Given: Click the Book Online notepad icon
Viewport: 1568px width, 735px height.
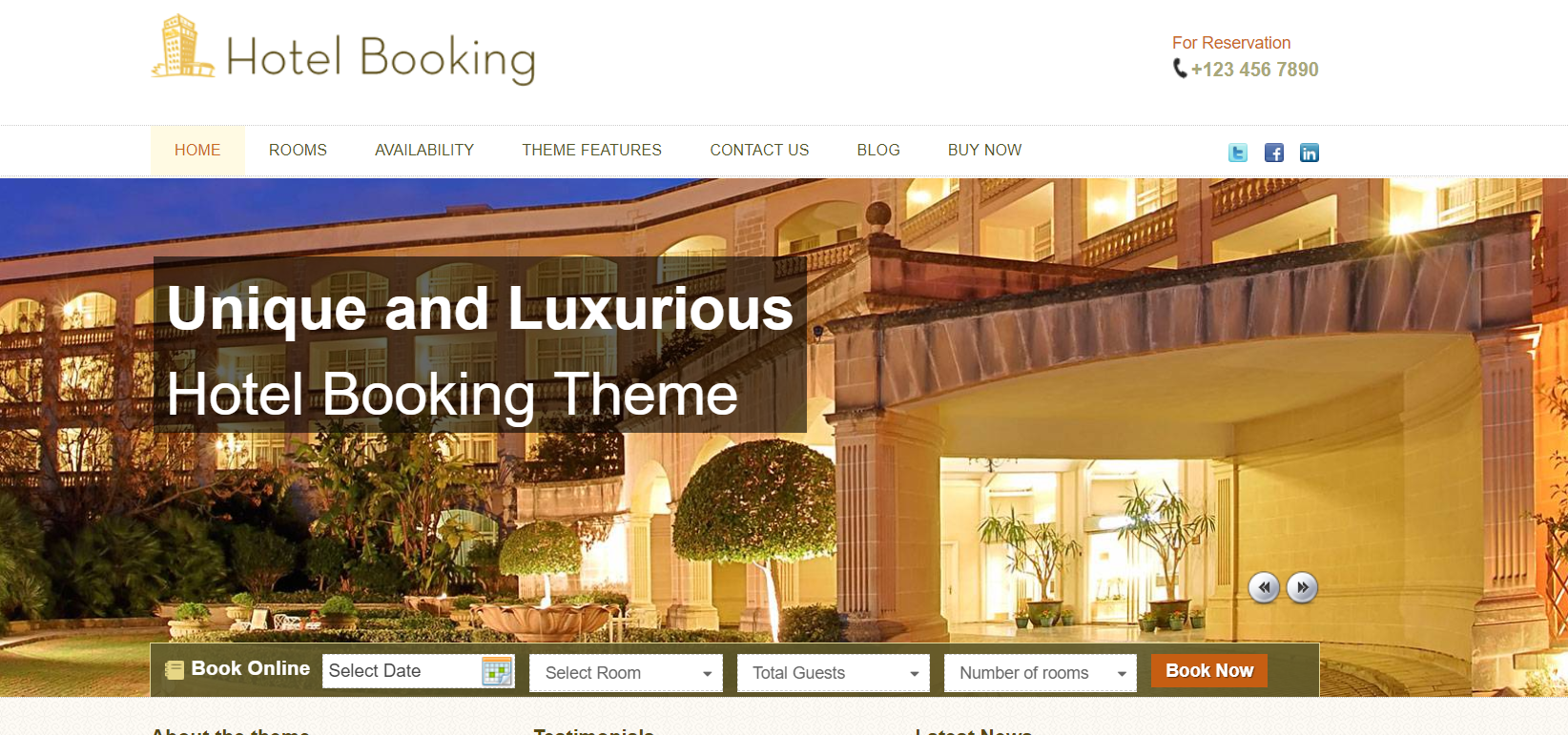Looking at the screenshot, I should coord(175,670).
